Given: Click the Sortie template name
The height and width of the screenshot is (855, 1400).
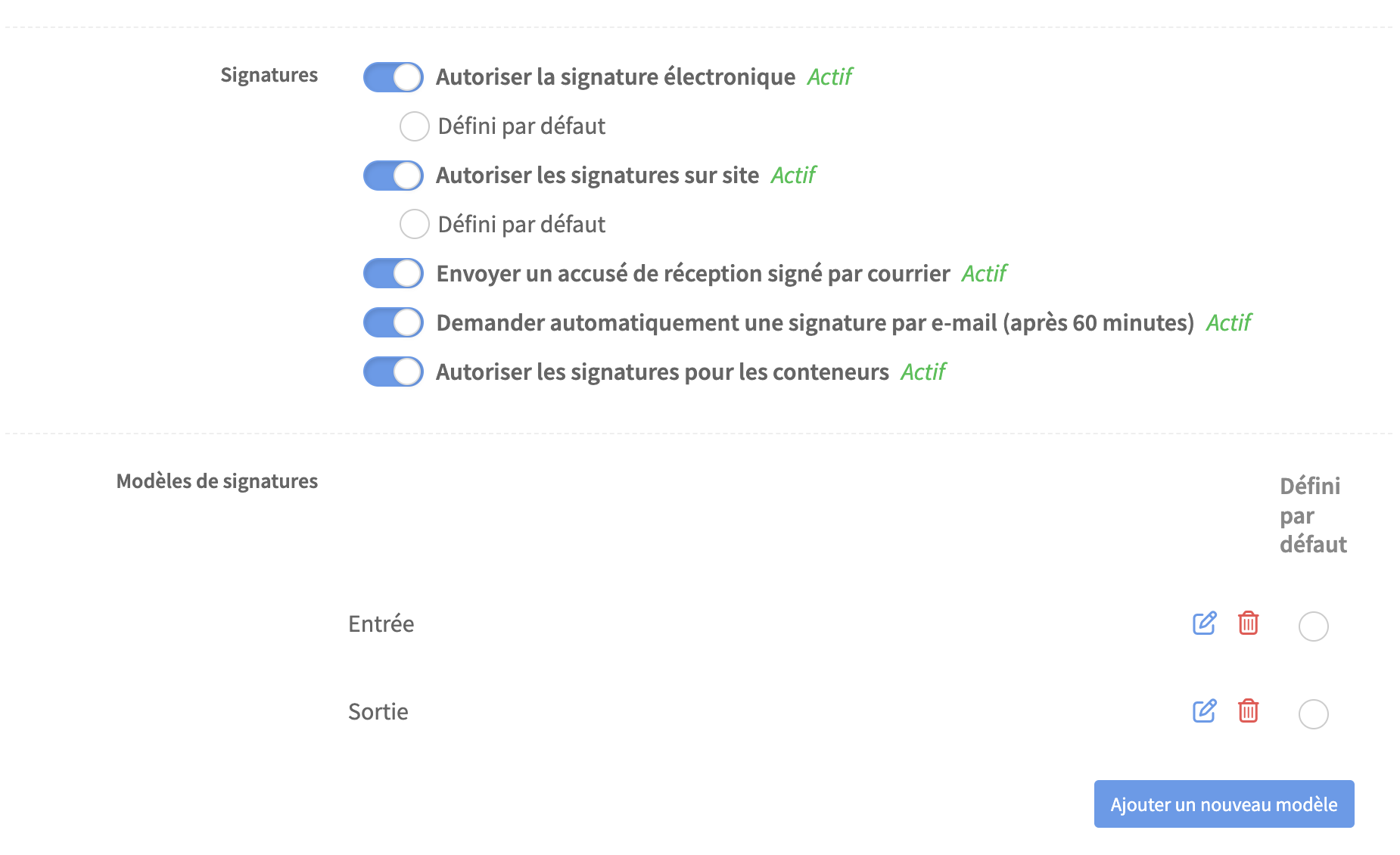Looking at the screenshot, I should (378, 712).
